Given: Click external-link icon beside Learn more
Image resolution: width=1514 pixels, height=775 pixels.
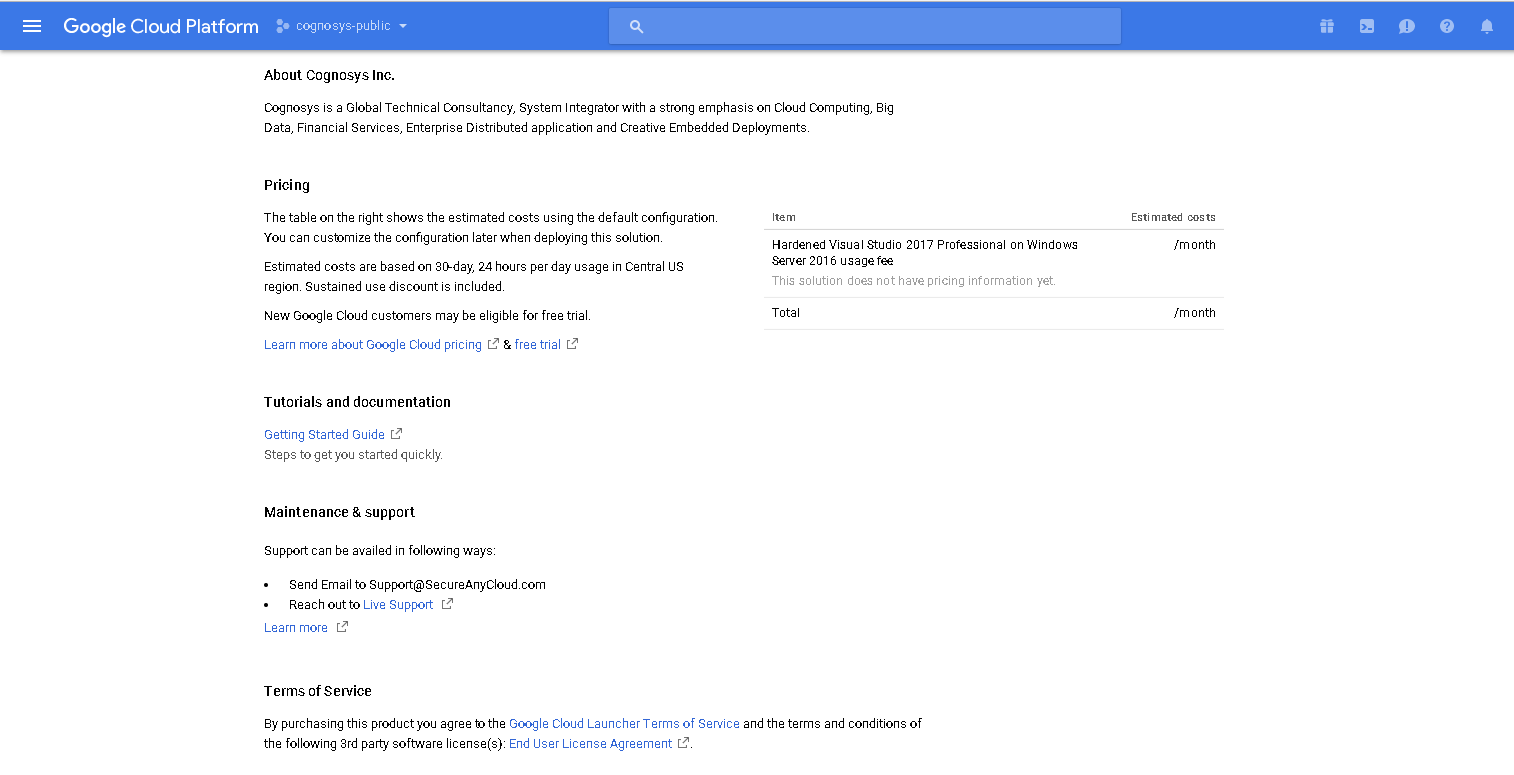Looking at the screenshot, I should (x=342, y=627).
